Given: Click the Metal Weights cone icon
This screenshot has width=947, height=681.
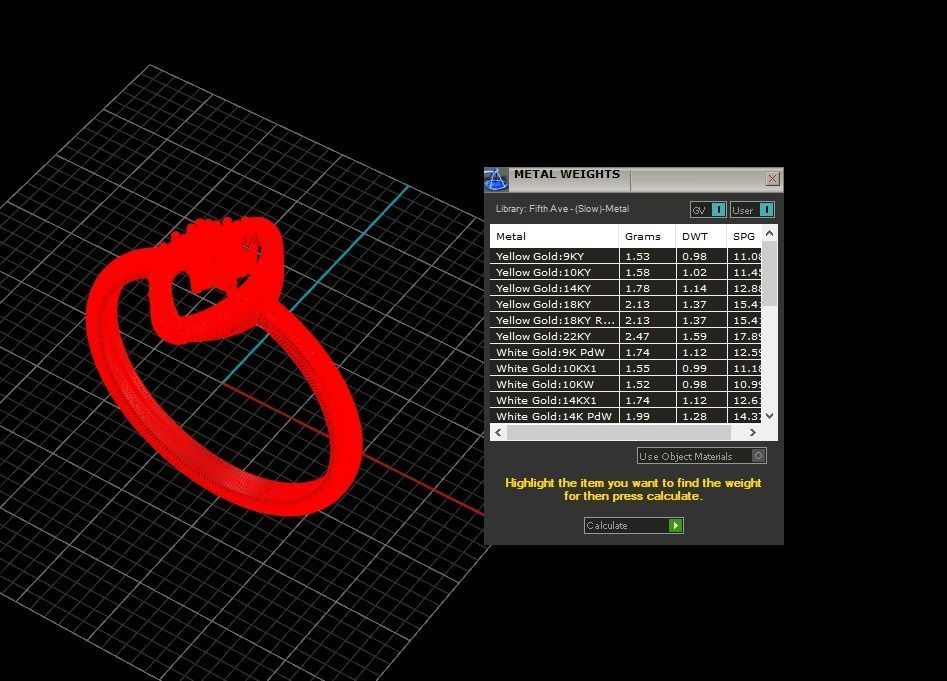Looking at the screenshot, I should (496, 179).
